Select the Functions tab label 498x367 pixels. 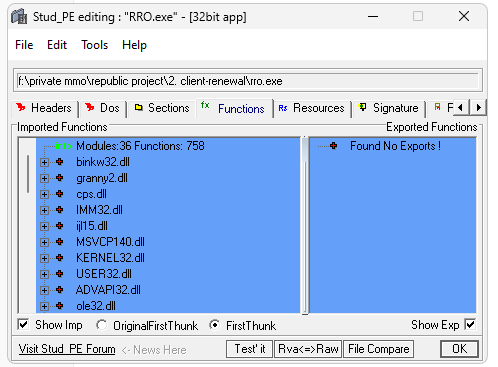241,109
